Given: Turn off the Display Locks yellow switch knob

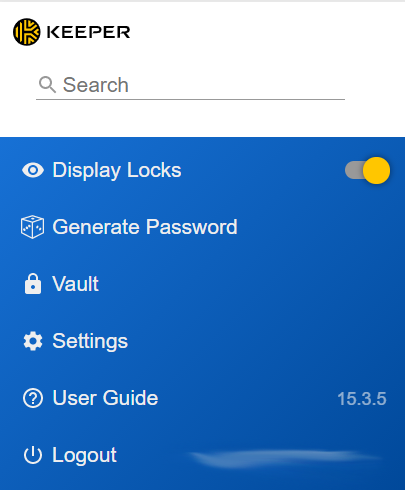Looking at the screenshot, I should pyautogui.click(x=376, y=170).
